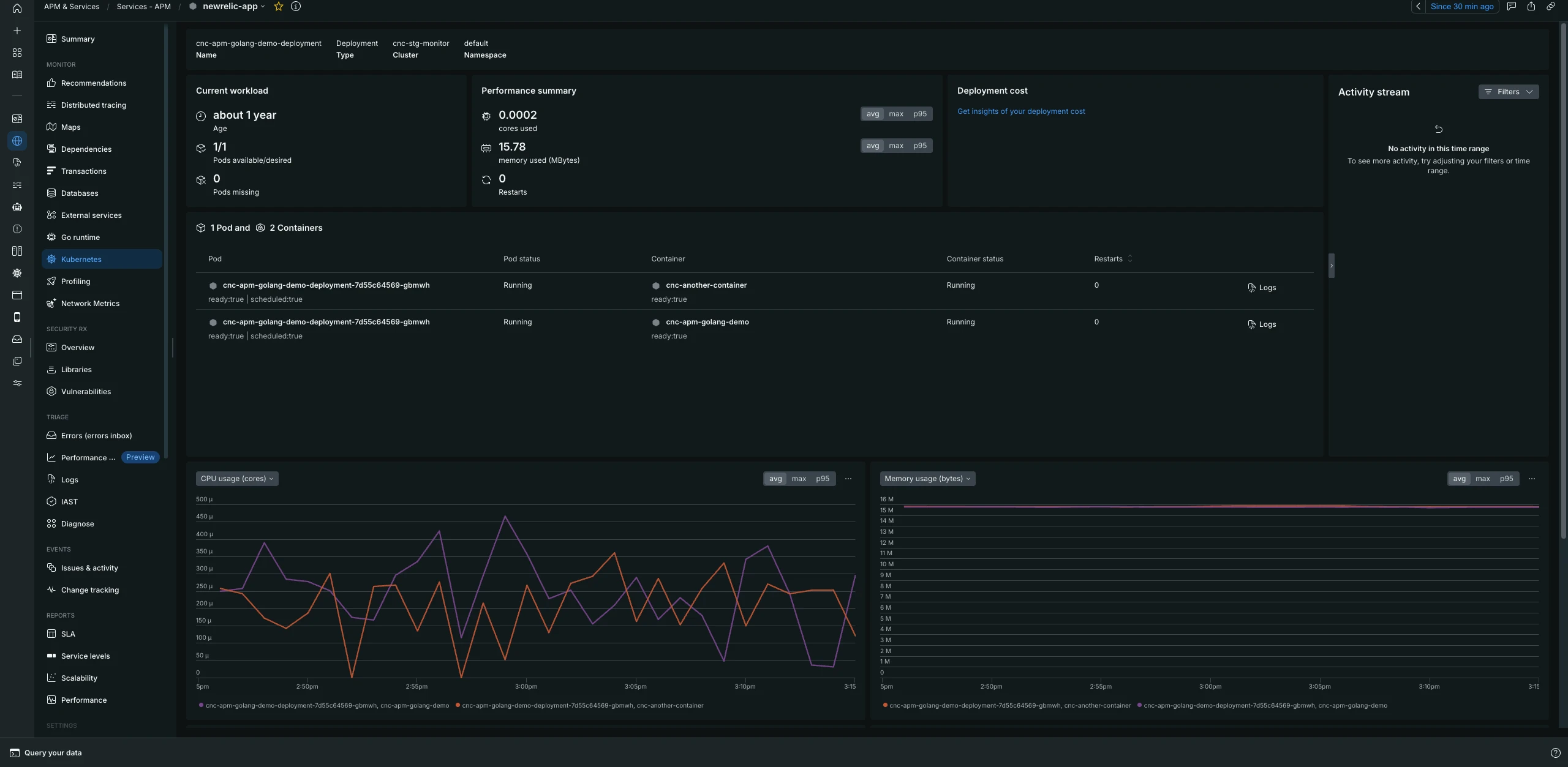Open first pod row for cnc-another-container
The width and height of the screenshot is (1568, 767).
click(755, 291)
